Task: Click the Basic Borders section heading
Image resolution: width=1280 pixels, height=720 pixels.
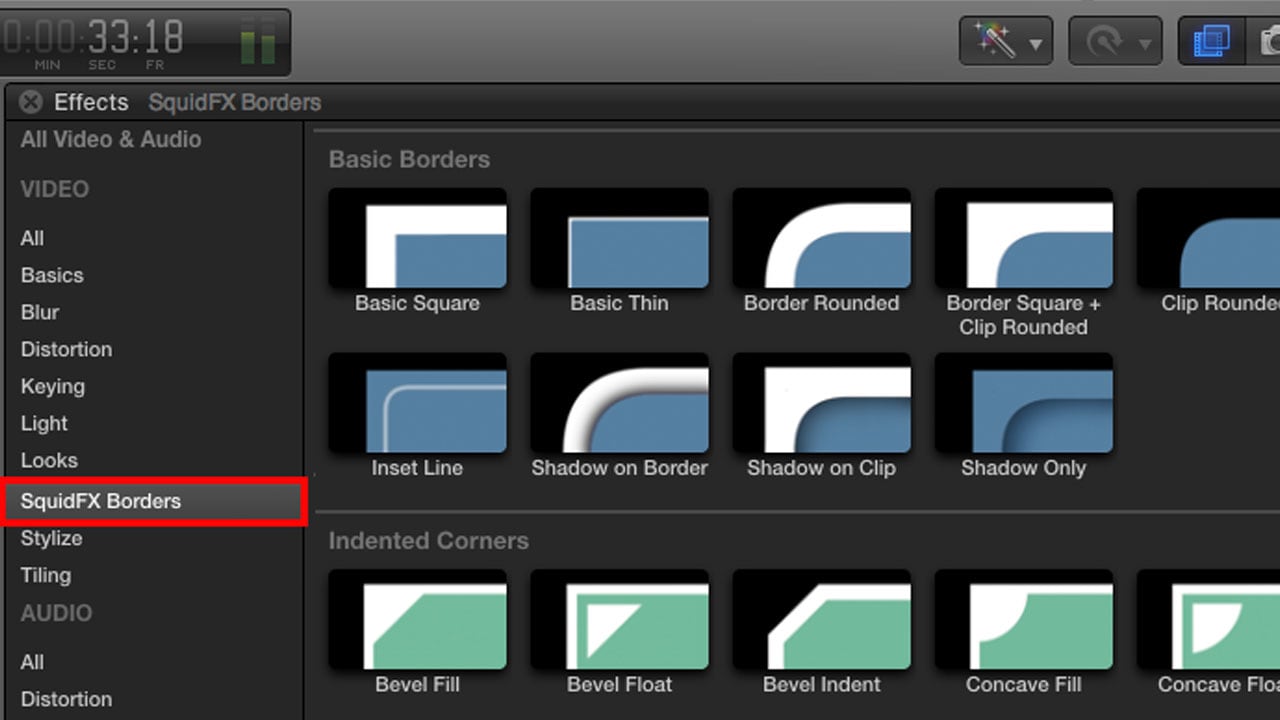Action: click(409, 160)
